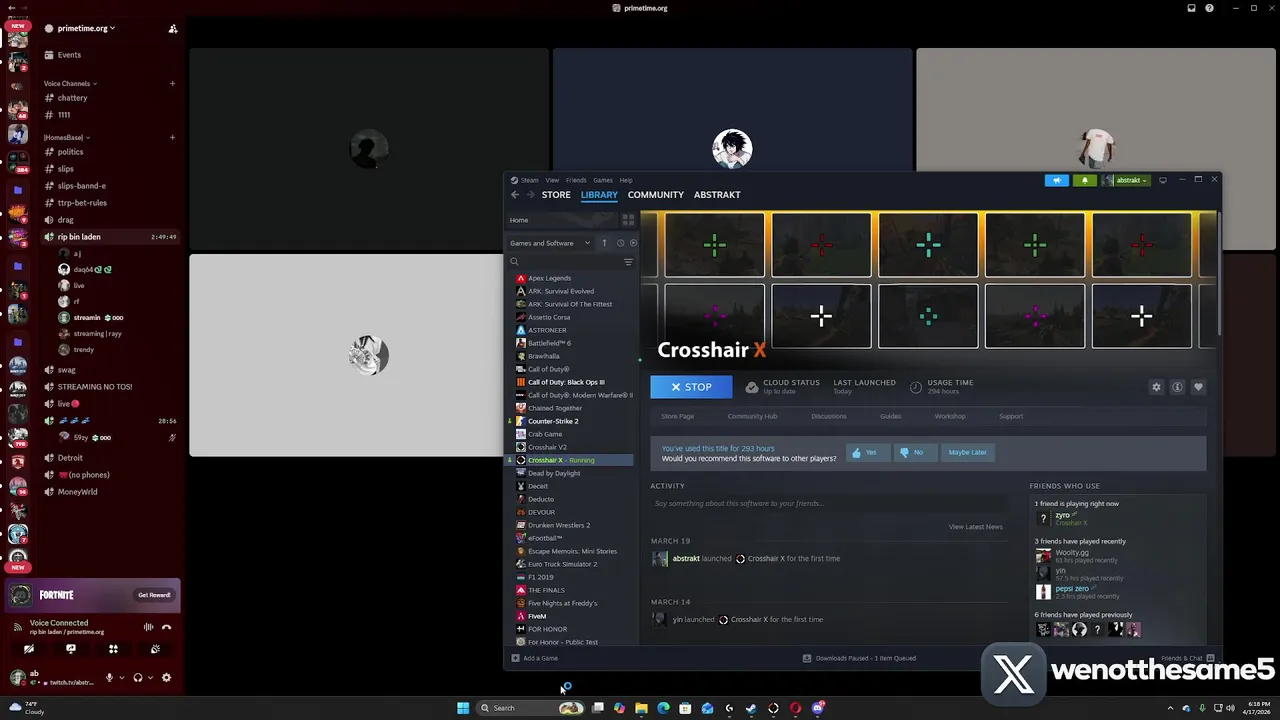Favorite Crosshair X with heart icon
Image resolution: width=1280 pixels, height=720 pixels.
tap(1198, 387)
